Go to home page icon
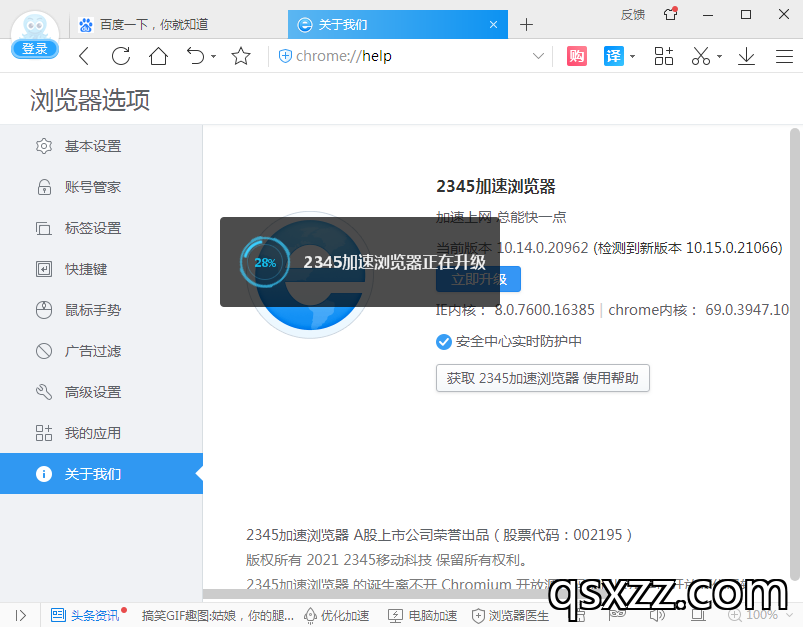Screen dimensions: 803x627 coord(158,56)
